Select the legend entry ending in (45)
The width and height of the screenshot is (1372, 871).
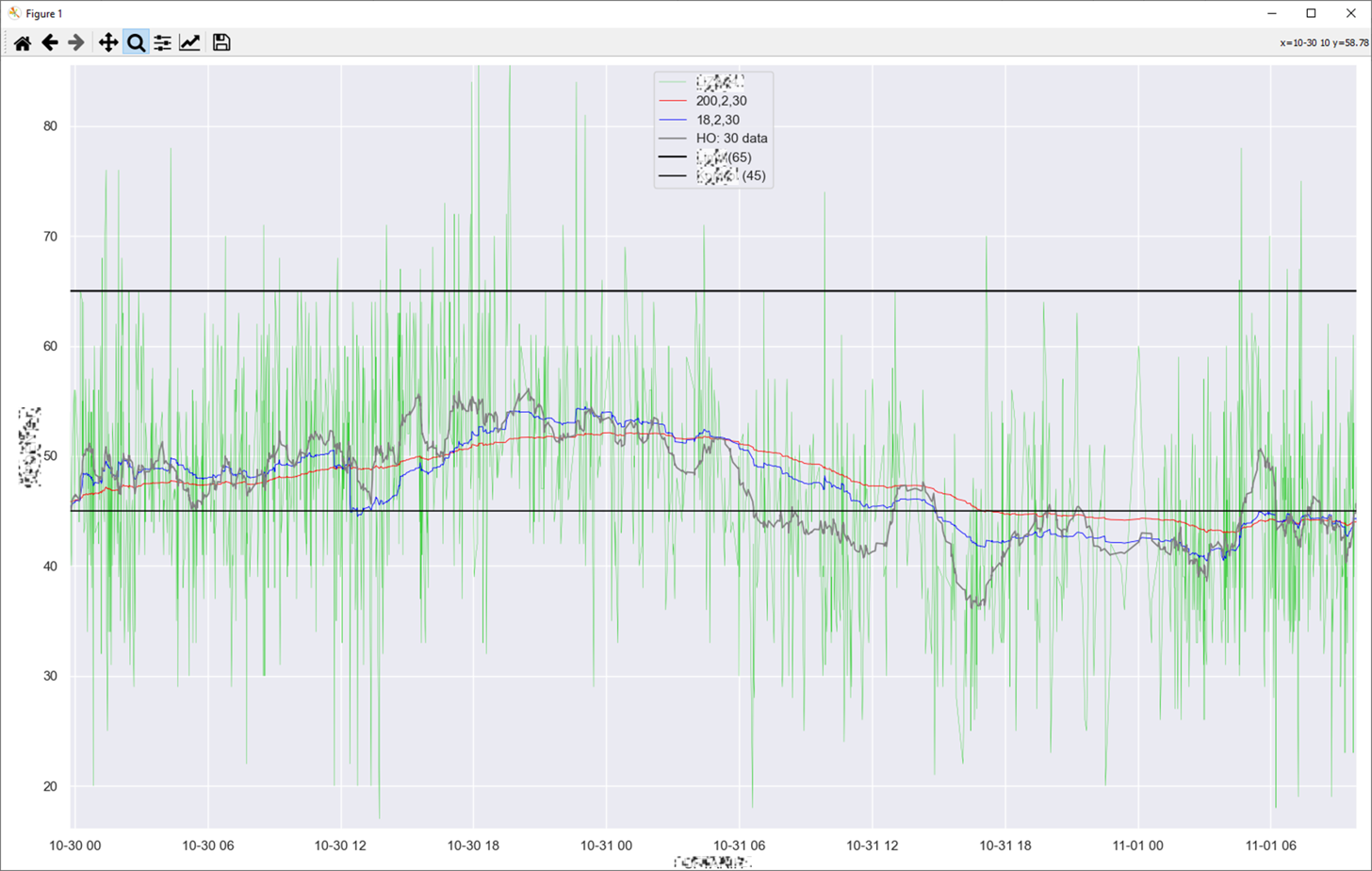click(x=730, y=175)
